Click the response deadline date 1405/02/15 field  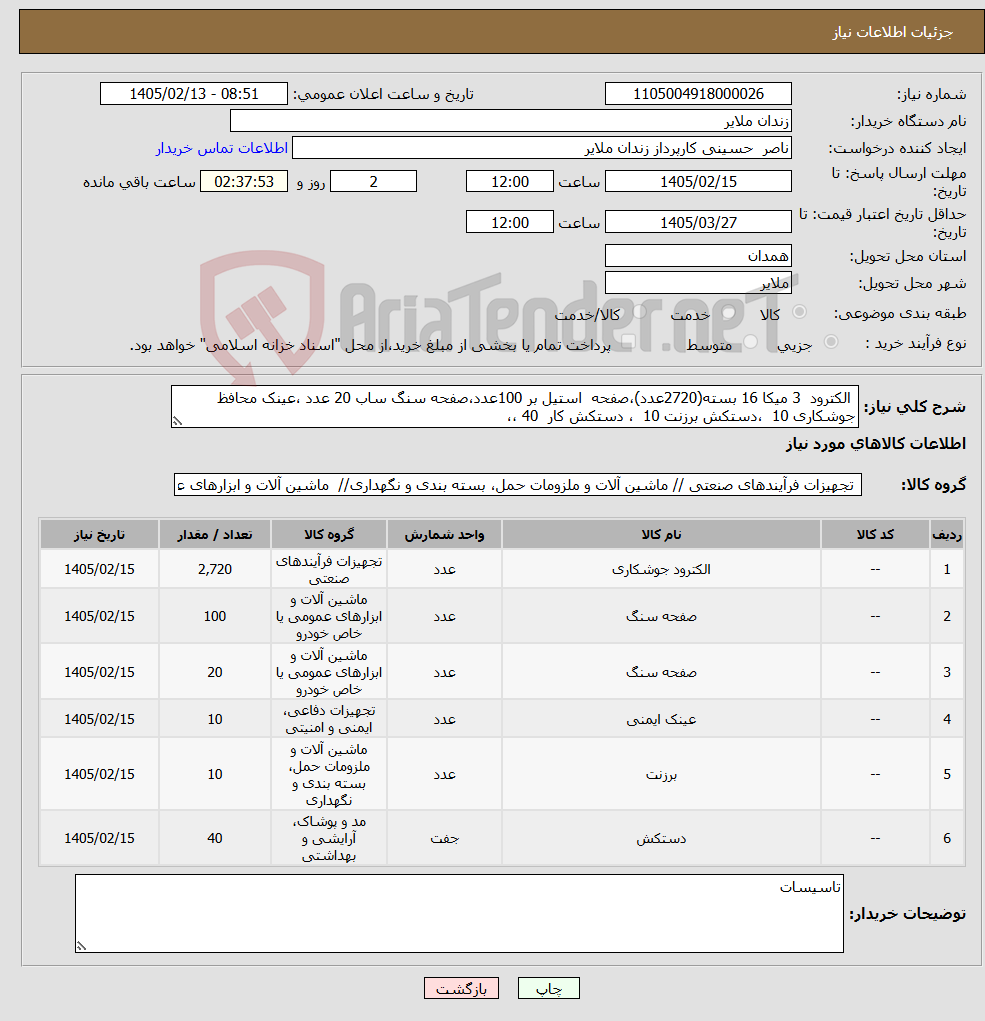point(698,182)
